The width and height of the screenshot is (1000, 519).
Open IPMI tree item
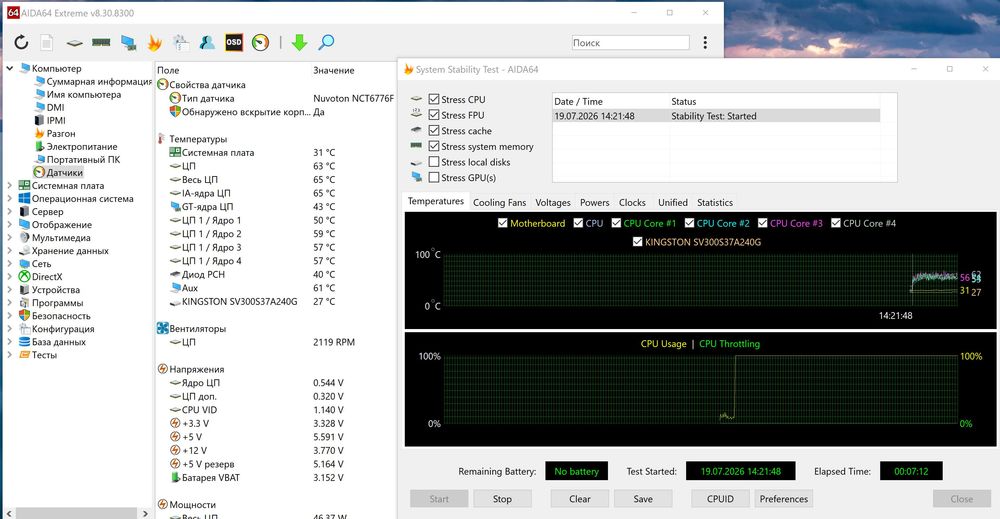pos(56,120)
